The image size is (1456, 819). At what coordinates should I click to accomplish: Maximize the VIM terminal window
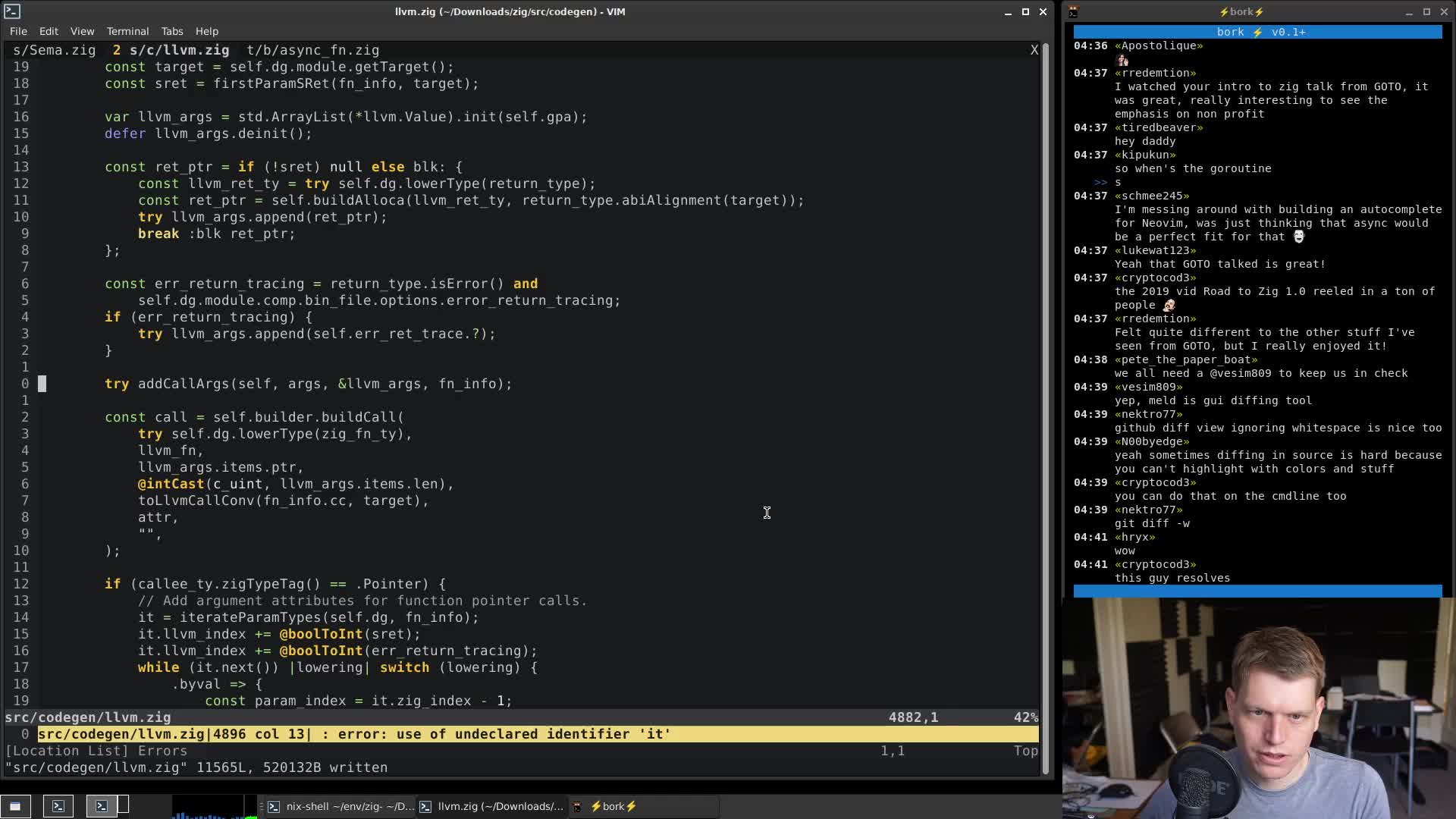1025,11
